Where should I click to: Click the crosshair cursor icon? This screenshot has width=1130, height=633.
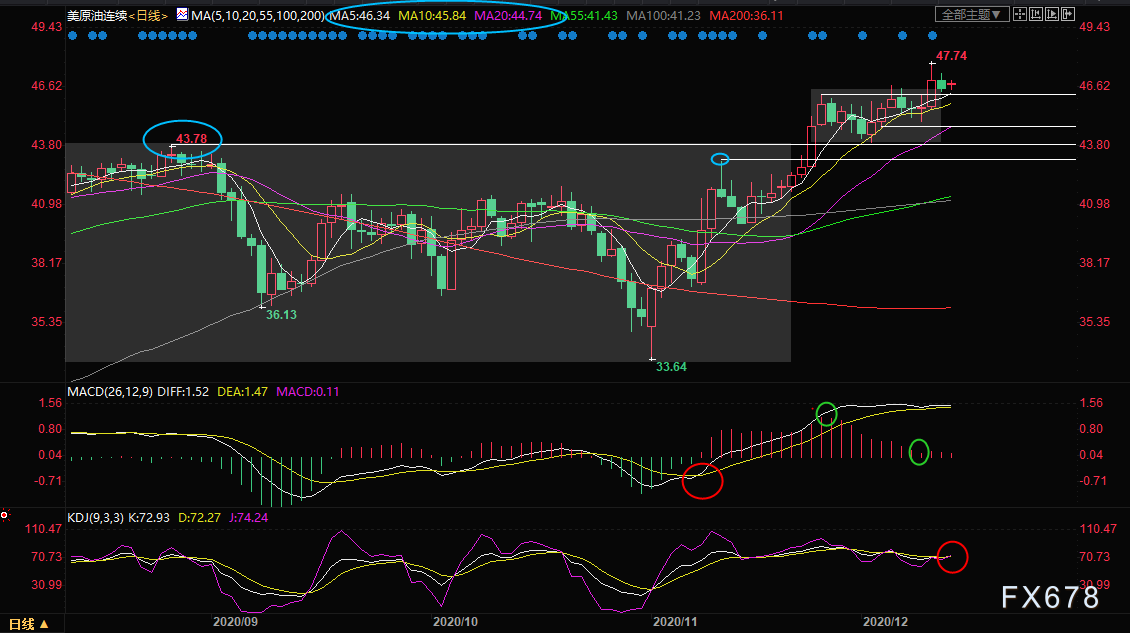point(1020,14)
